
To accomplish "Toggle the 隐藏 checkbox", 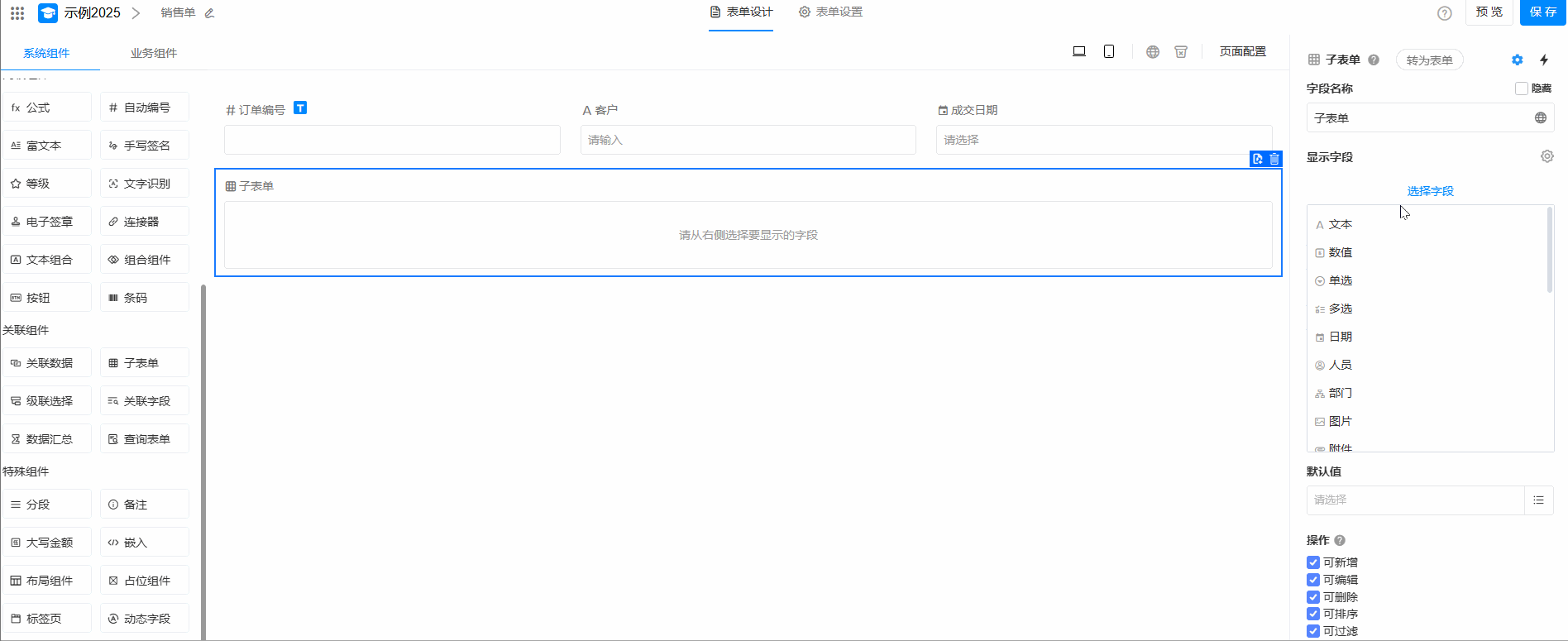I will tap(1521, 88).
